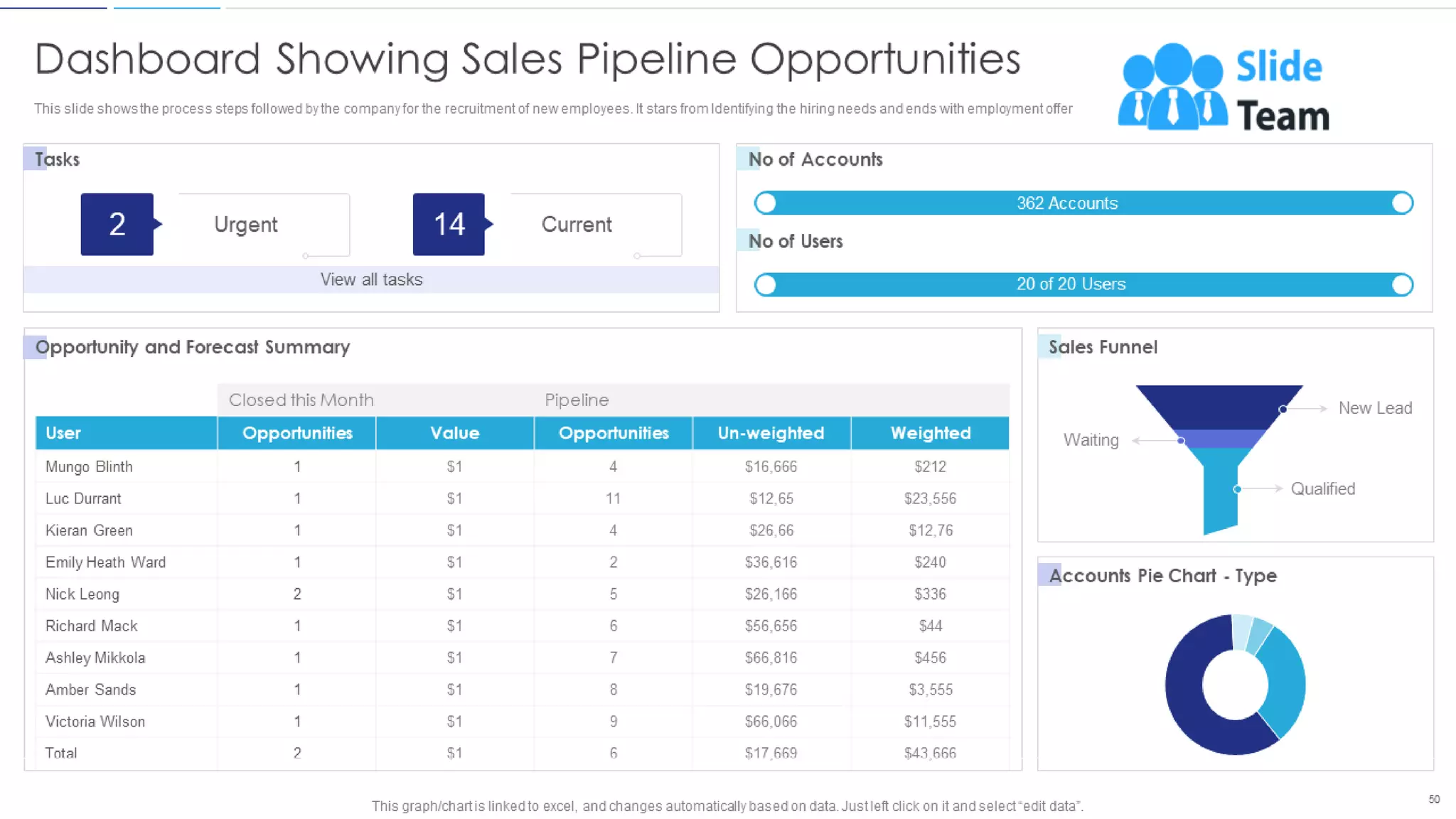
Task: Click the Nick Leong row name
Action: [82, 594]
